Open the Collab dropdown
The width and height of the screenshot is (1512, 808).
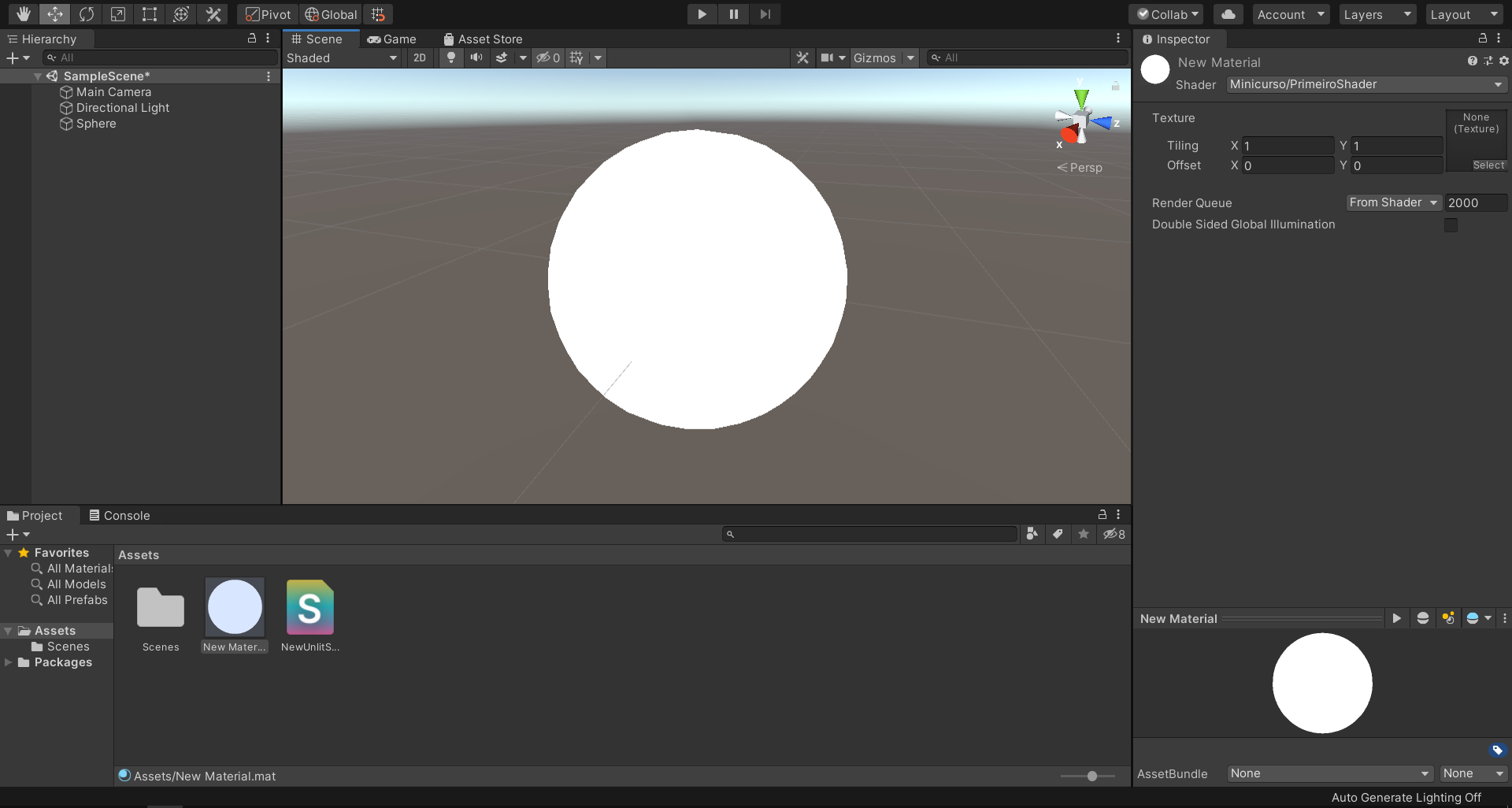pos(1168,14)
